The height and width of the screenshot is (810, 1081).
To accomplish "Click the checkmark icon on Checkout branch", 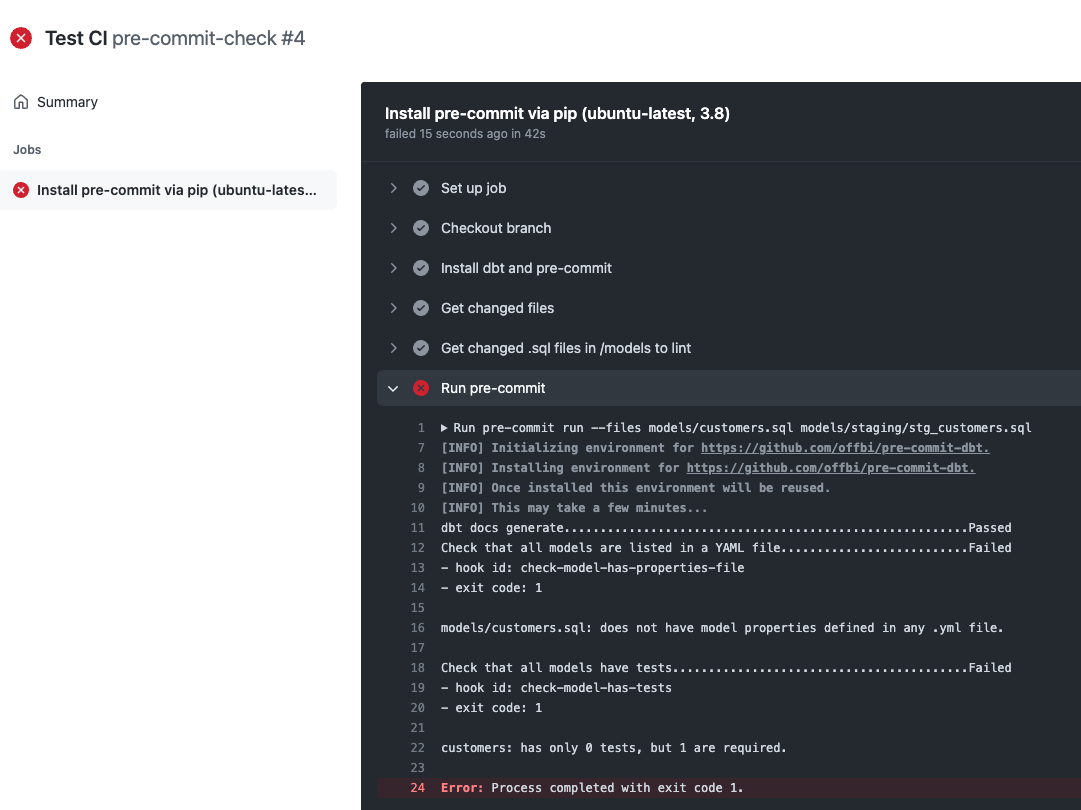I will tap(420, 228).
